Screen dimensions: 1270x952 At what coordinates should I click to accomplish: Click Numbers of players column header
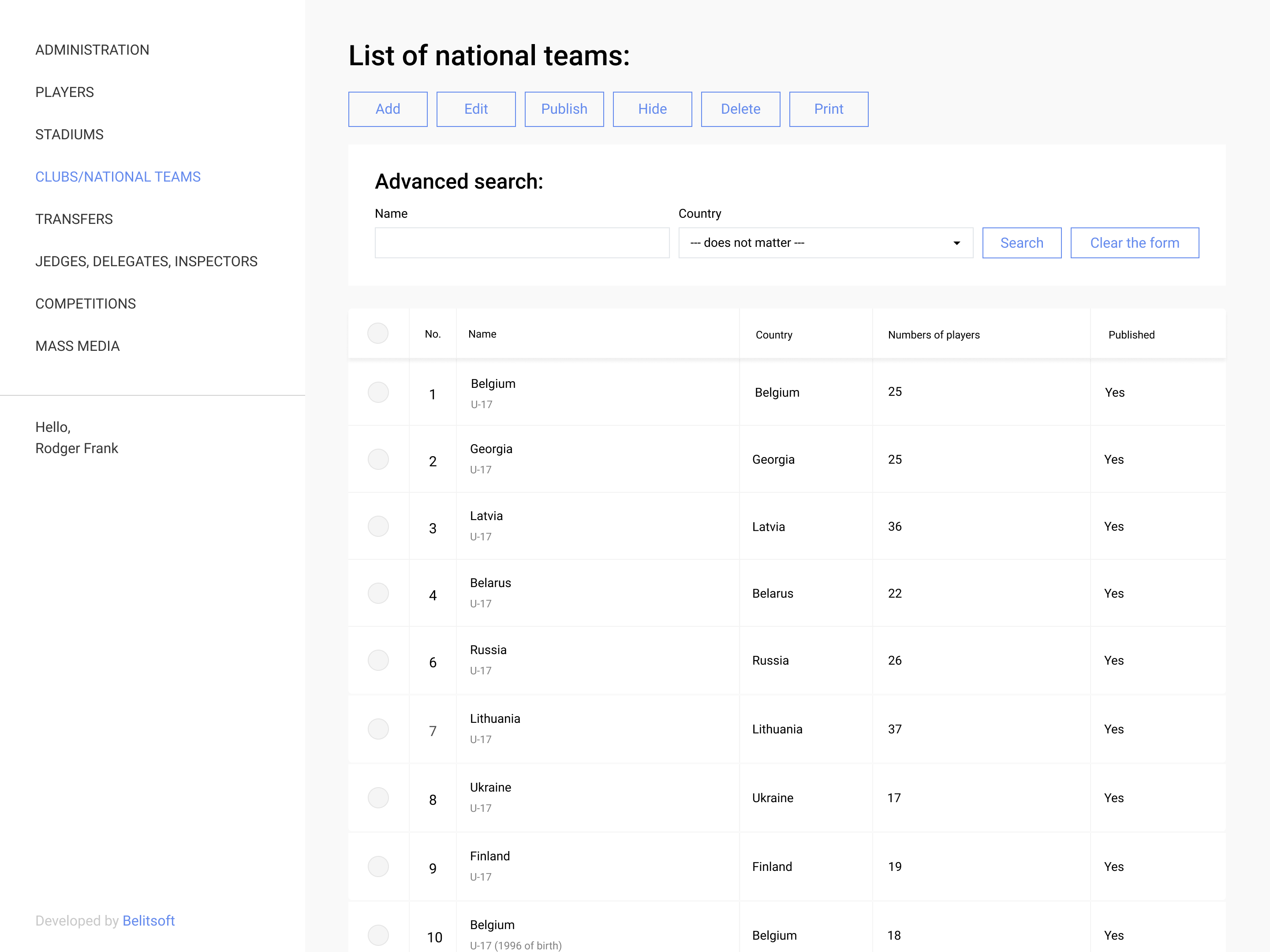(x=934, y=335)
